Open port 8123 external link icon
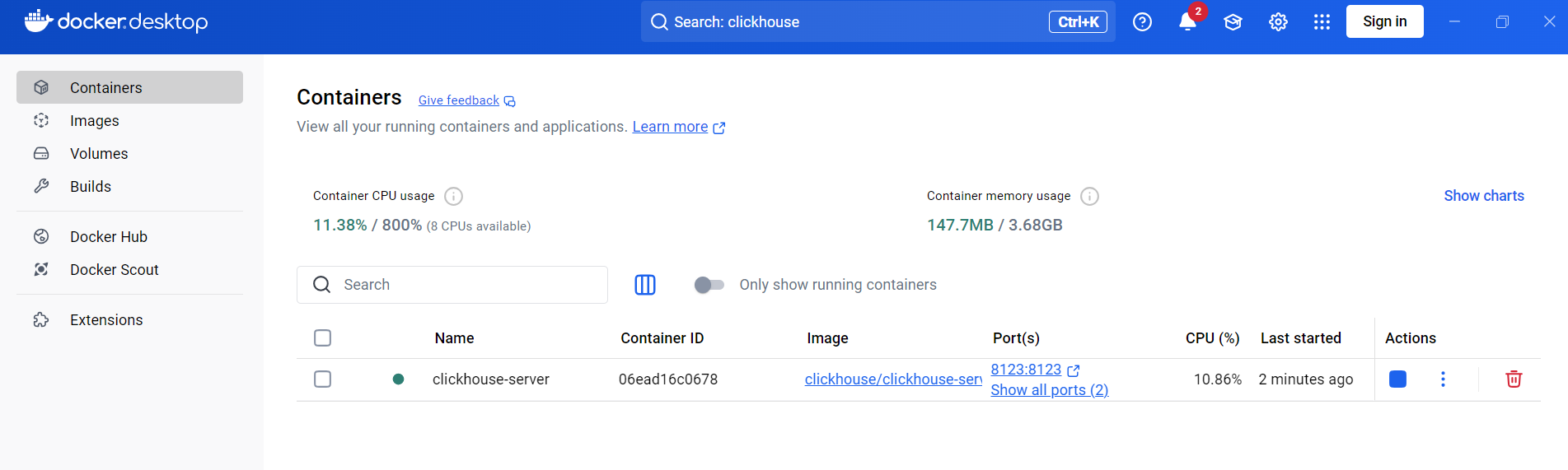The width and height of the screenshot is (1568, 470). click(1073, 370)
